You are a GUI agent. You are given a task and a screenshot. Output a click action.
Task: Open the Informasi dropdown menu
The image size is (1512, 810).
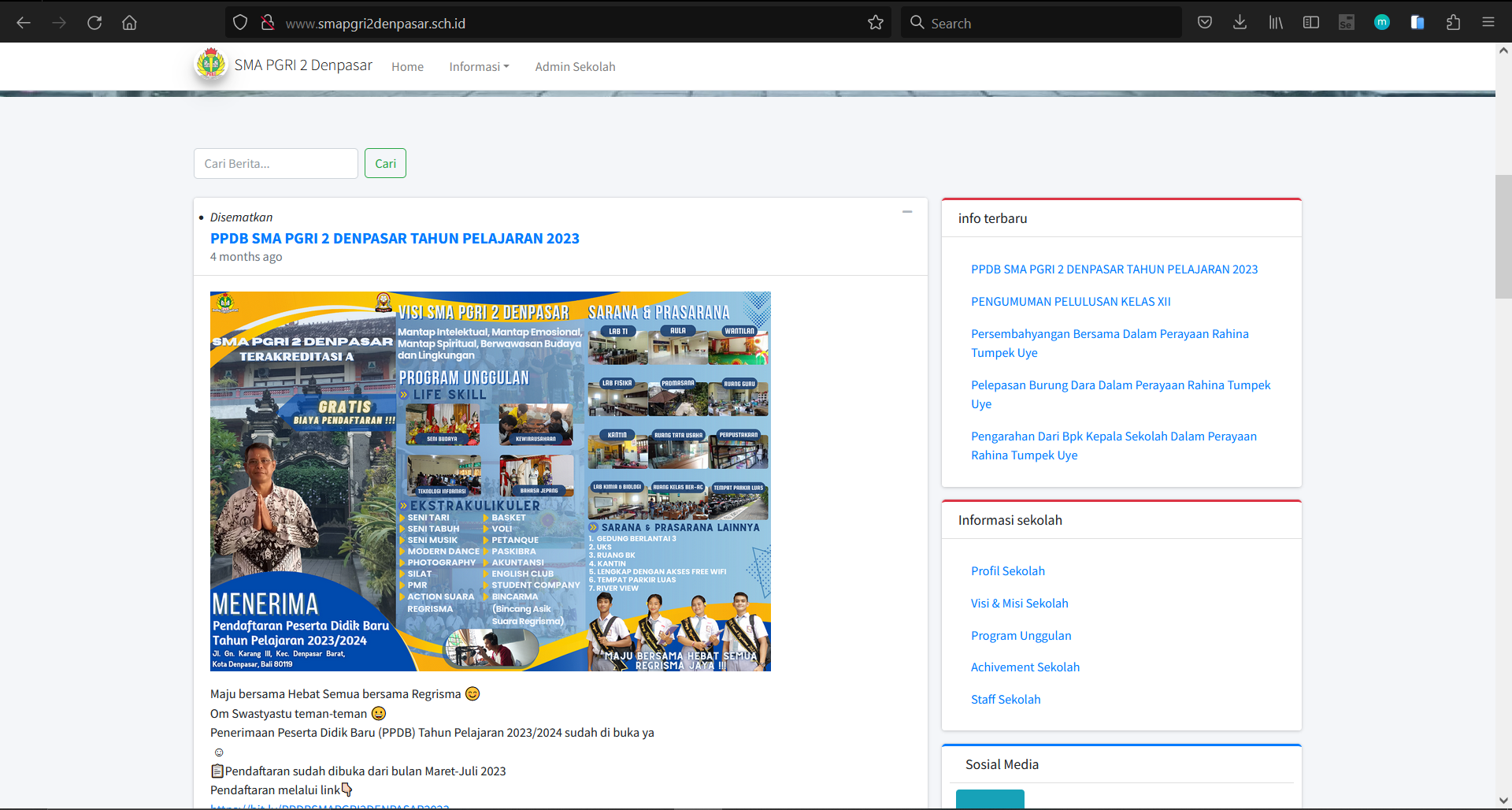point(479,66)
